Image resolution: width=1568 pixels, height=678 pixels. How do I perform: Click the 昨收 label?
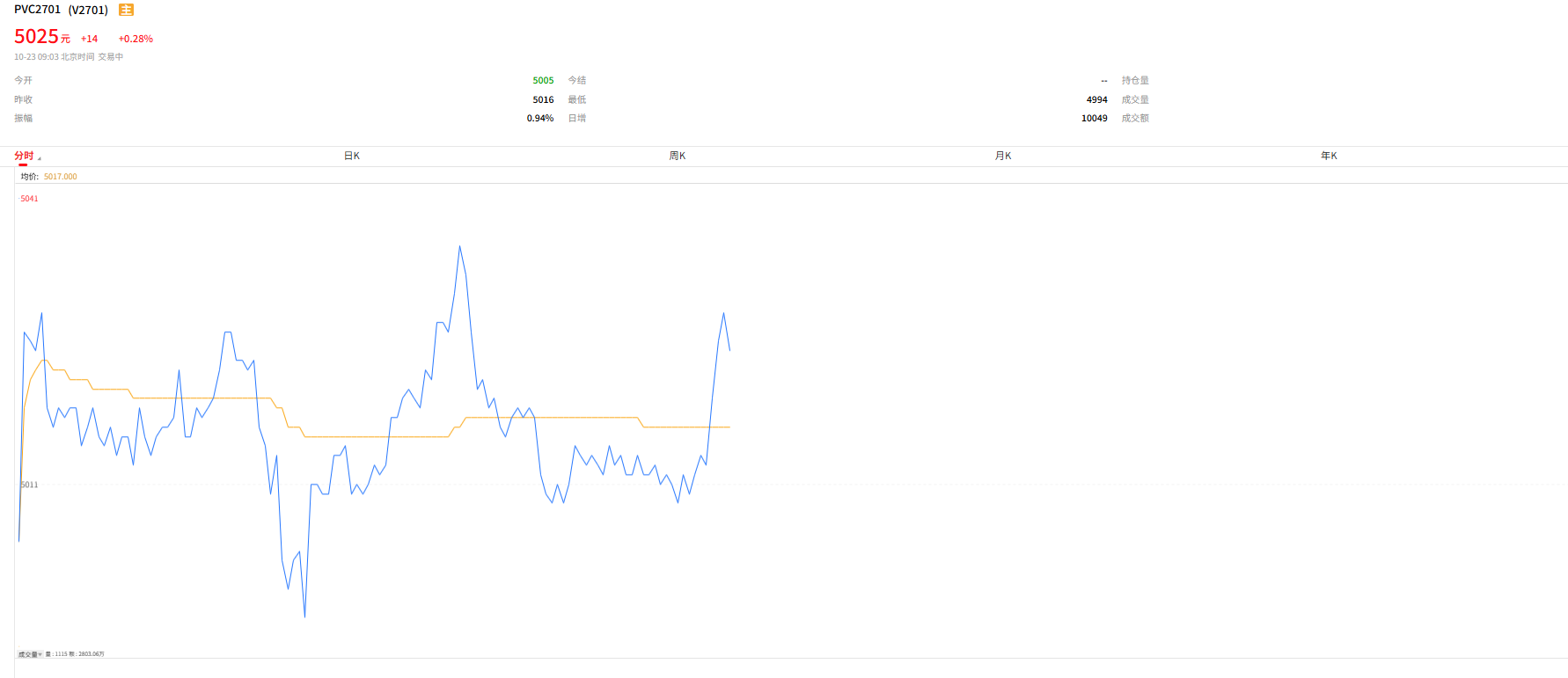[x=24, y=99]
